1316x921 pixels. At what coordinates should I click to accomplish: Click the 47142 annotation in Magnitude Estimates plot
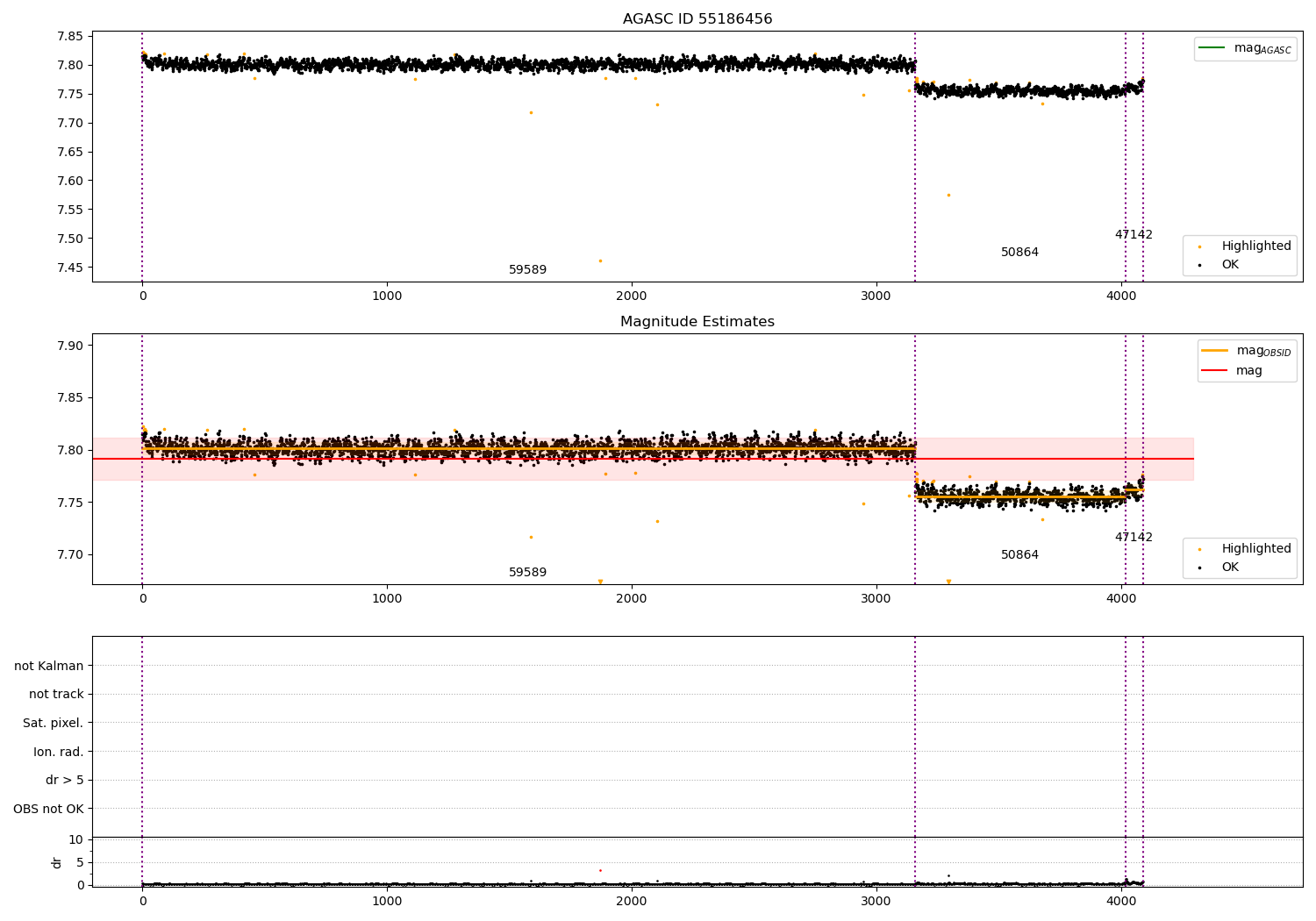(1134, 538)
